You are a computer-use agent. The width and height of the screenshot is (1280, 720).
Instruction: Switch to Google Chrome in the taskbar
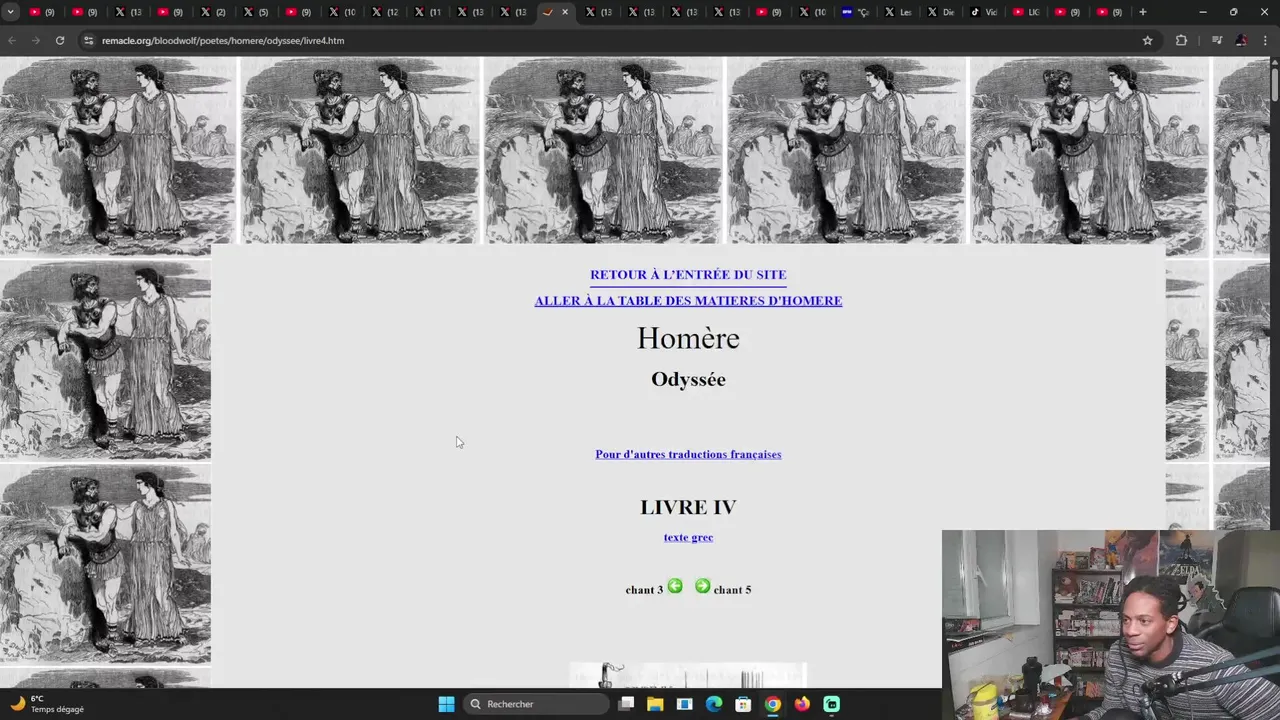tap(773, 704)
